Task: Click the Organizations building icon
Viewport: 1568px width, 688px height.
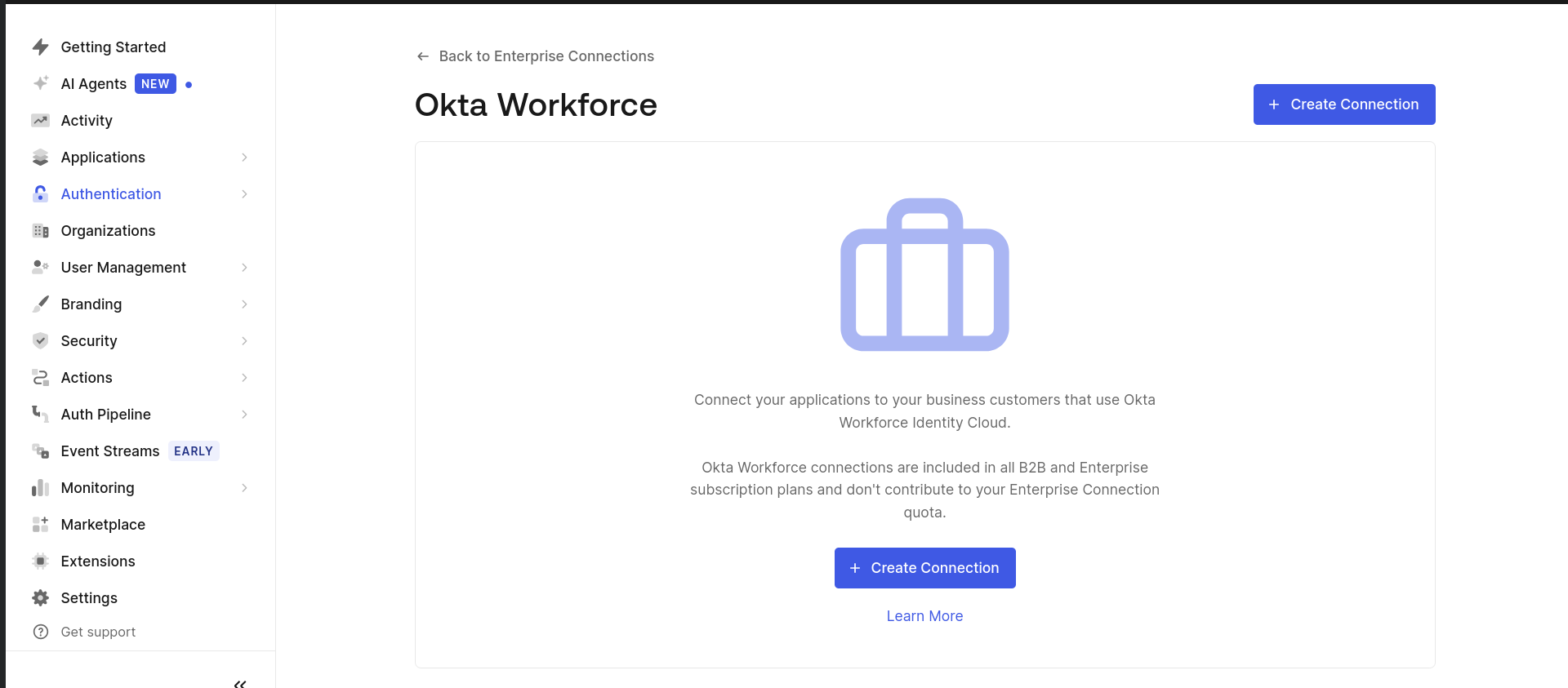Action: click(x=40, y=231)
